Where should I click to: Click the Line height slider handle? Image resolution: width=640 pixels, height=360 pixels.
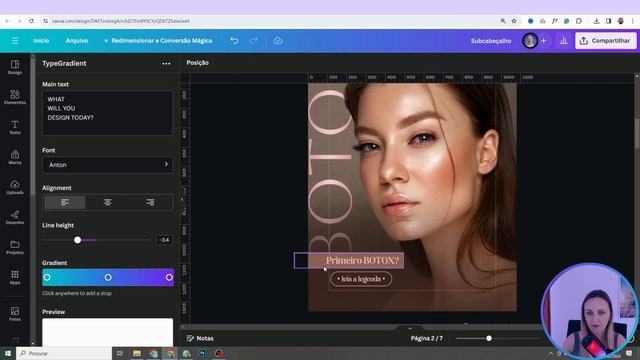click(78, 240)
